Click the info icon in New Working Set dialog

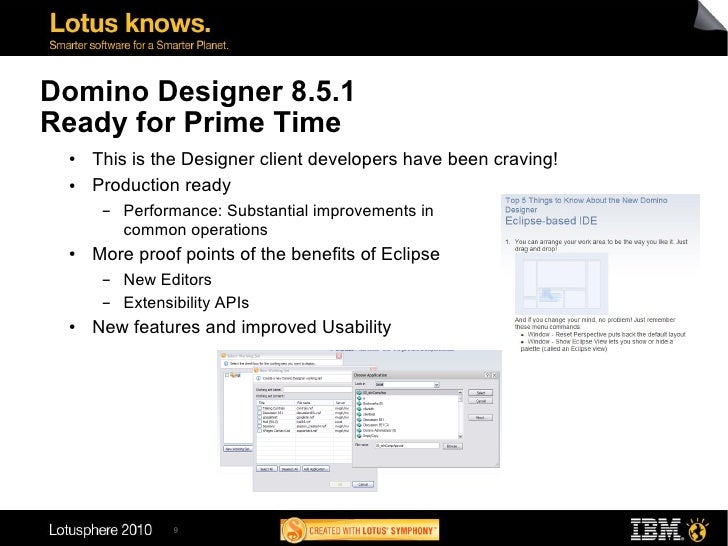click(x=258, y=378)
